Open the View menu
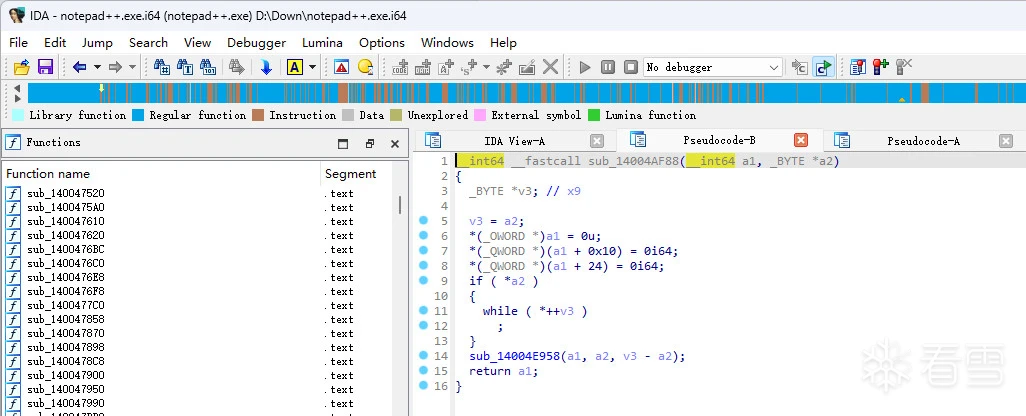Viewport: 1026px width, 416px height. coord(197,43)
